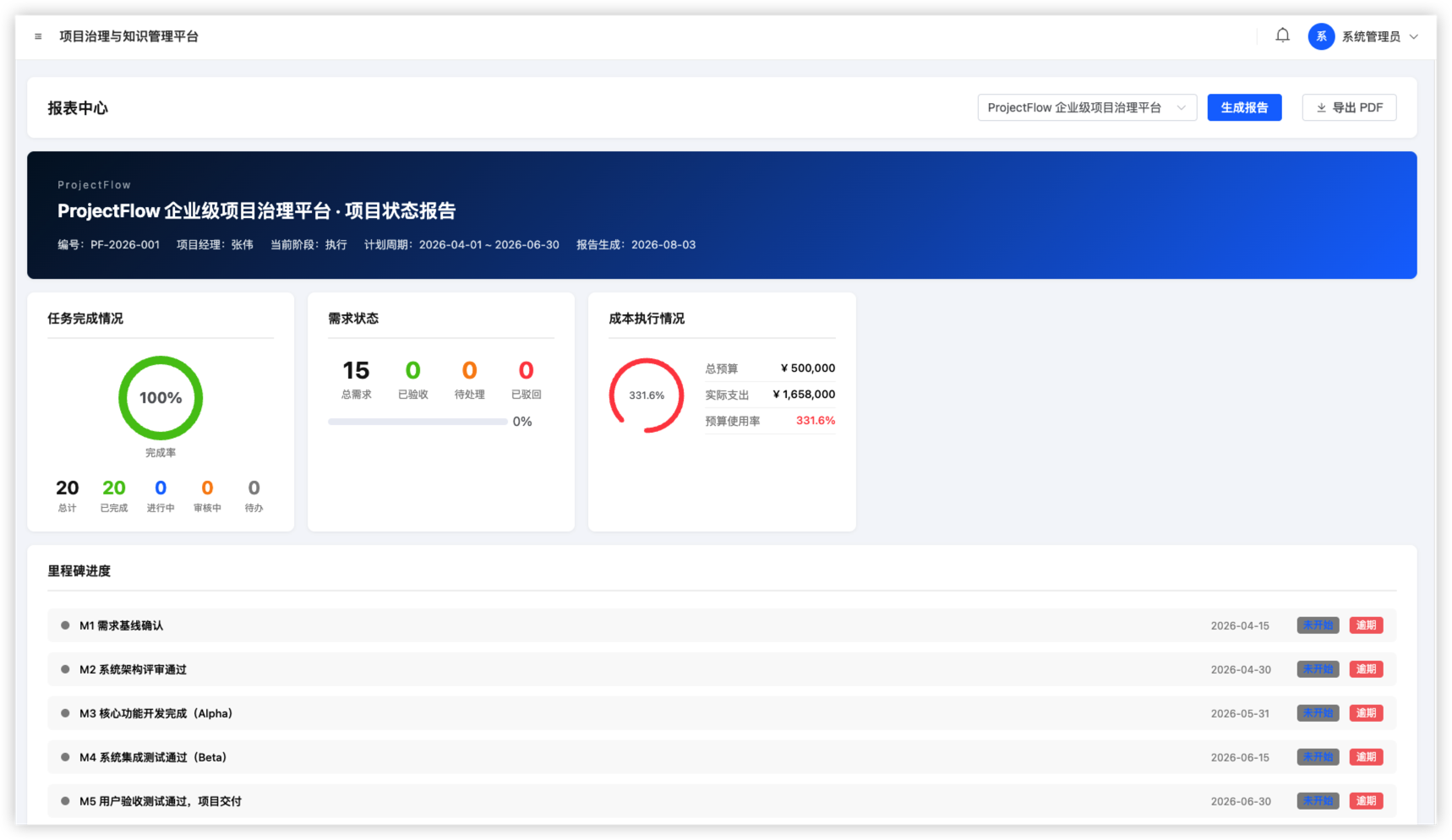1452x840 pixels.
Task: Click the 项目治理与知识管理平台 header title
Action: 128,36
